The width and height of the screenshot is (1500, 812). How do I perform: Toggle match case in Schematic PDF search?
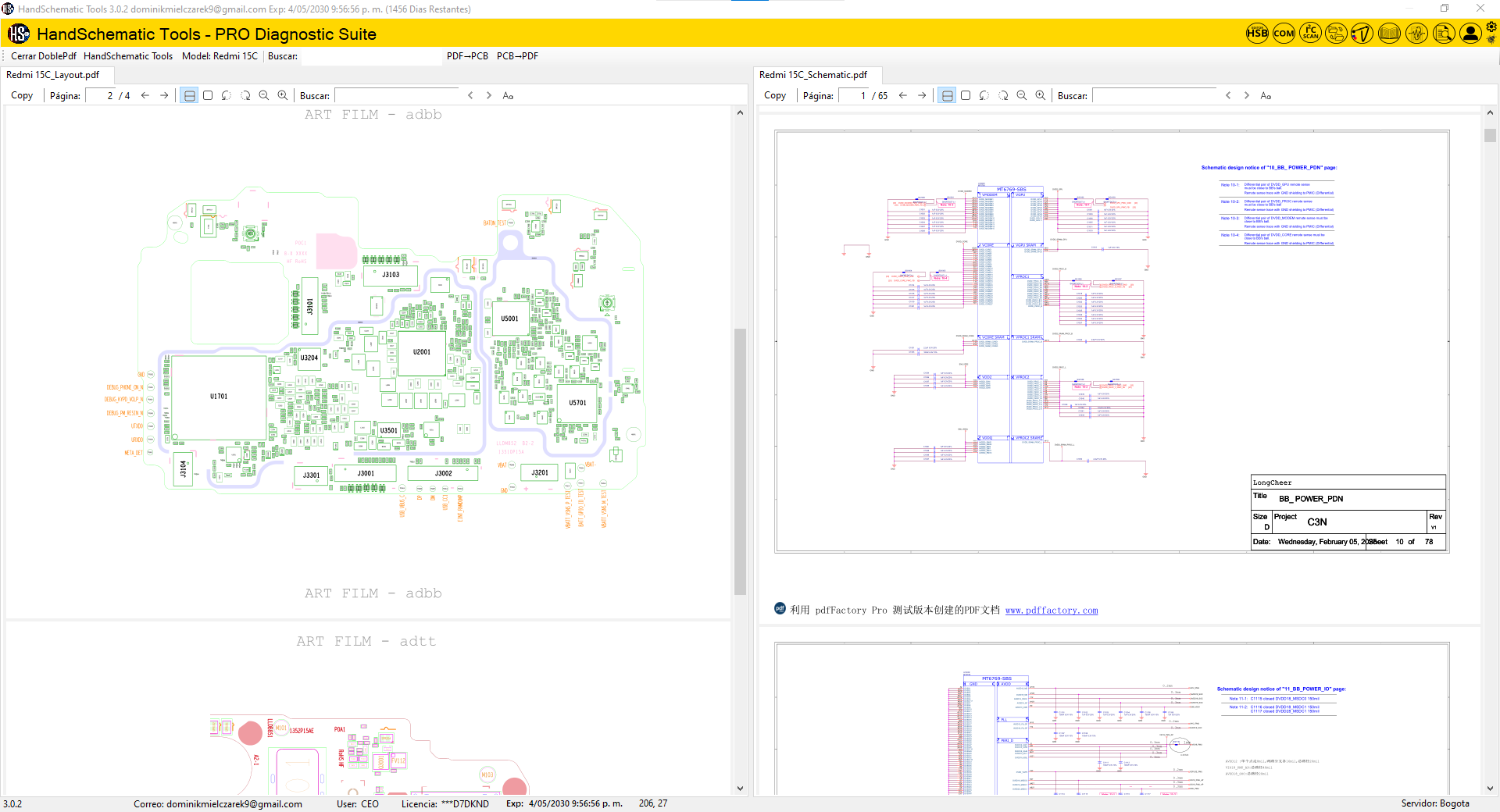click(1266, 95)
